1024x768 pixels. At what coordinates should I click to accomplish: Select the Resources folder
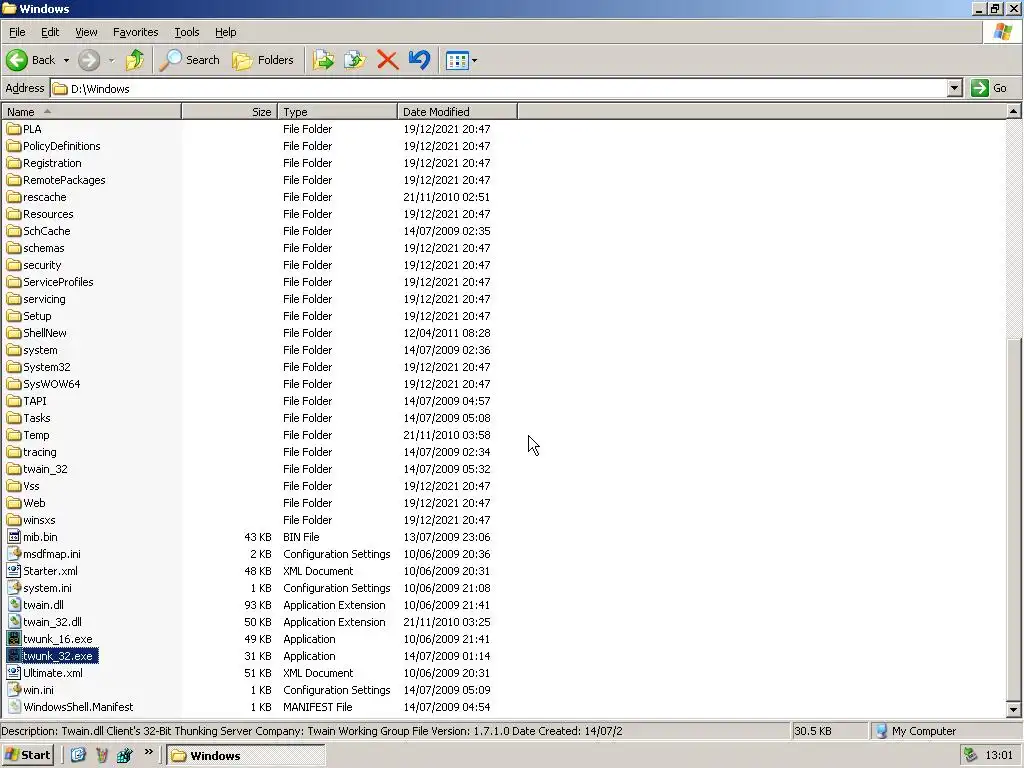pos(40,214)
